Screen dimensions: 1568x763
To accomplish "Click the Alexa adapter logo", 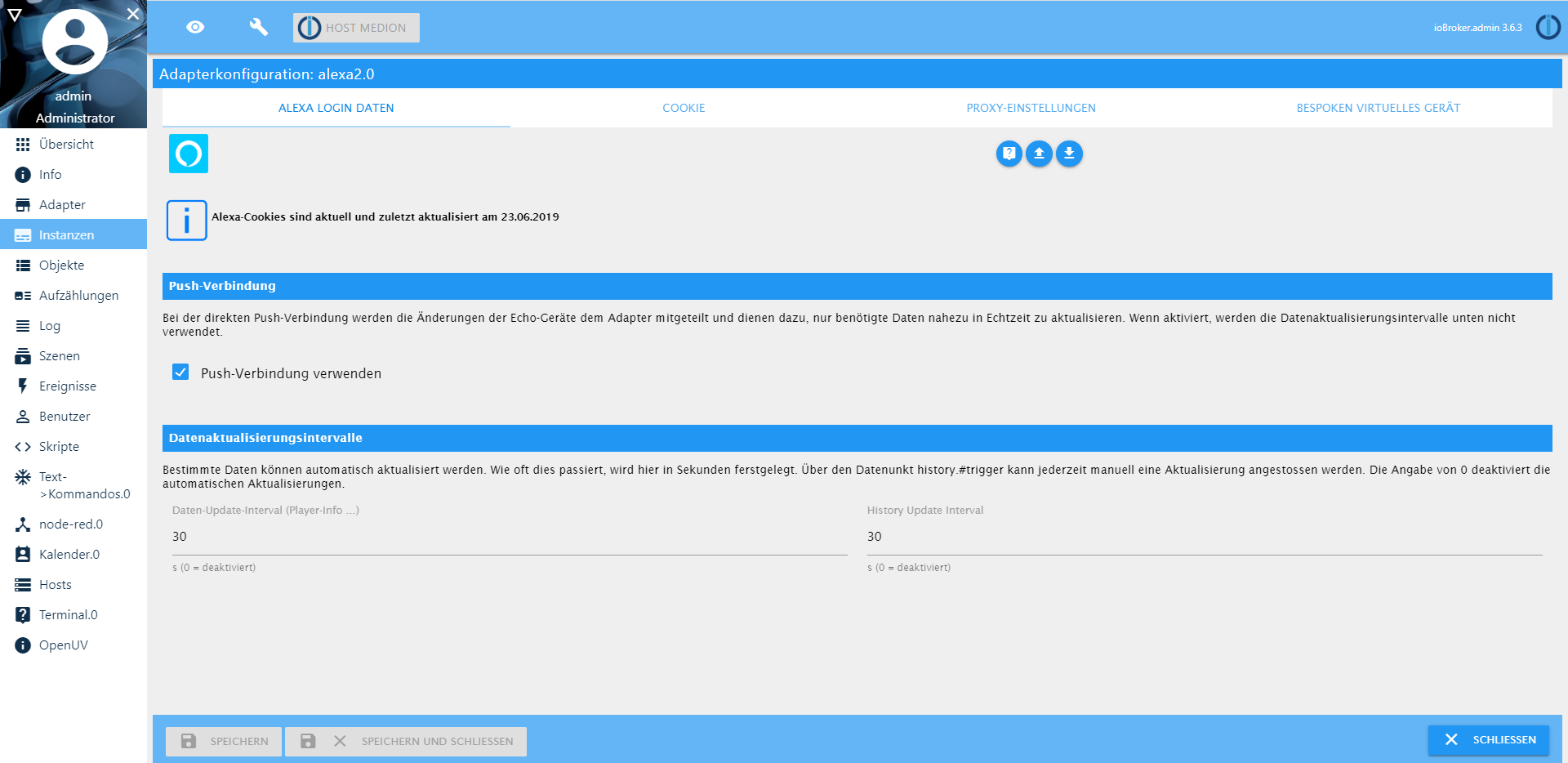I will 189,154.
